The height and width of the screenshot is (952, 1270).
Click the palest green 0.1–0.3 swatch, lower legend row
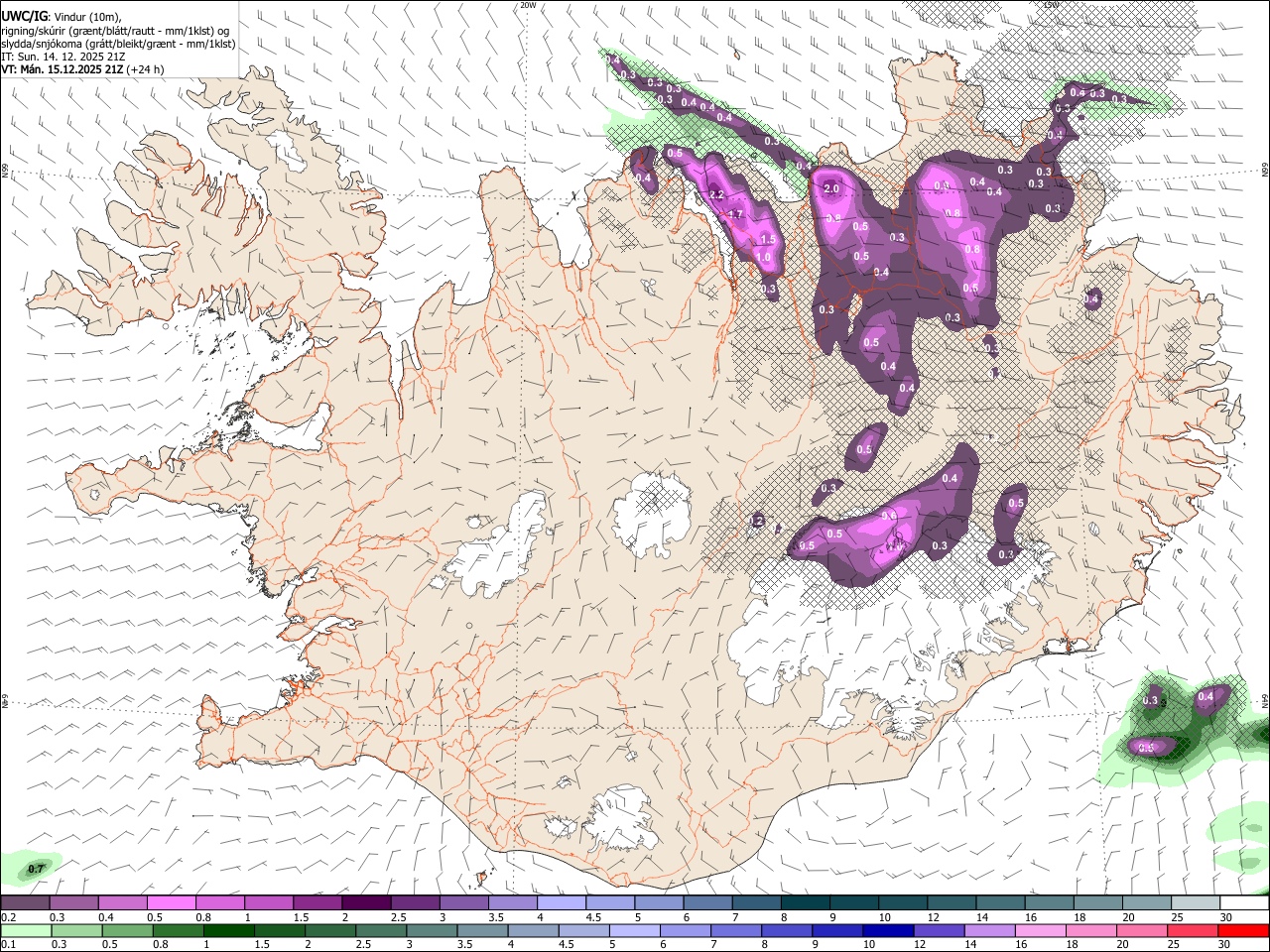[26, 931]
